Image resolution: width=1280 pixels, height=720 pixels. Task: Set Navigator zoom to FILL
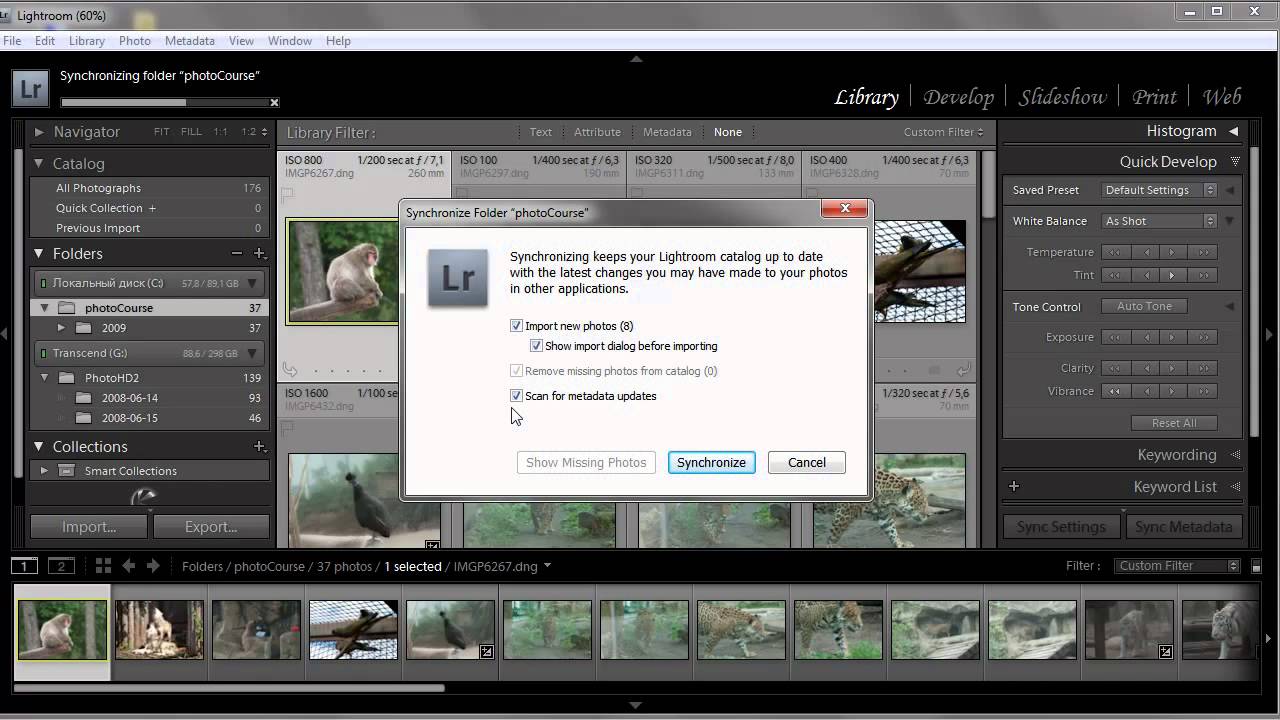(x=191, y=132)
